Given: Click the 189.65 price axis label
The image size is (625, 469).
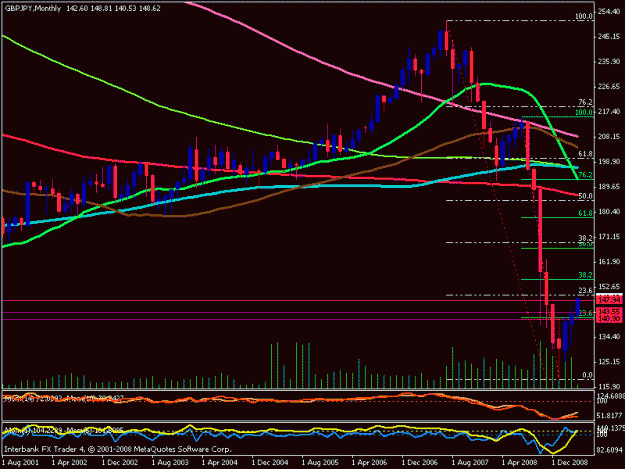Looking at the screenshot, I should click(609, 186).
